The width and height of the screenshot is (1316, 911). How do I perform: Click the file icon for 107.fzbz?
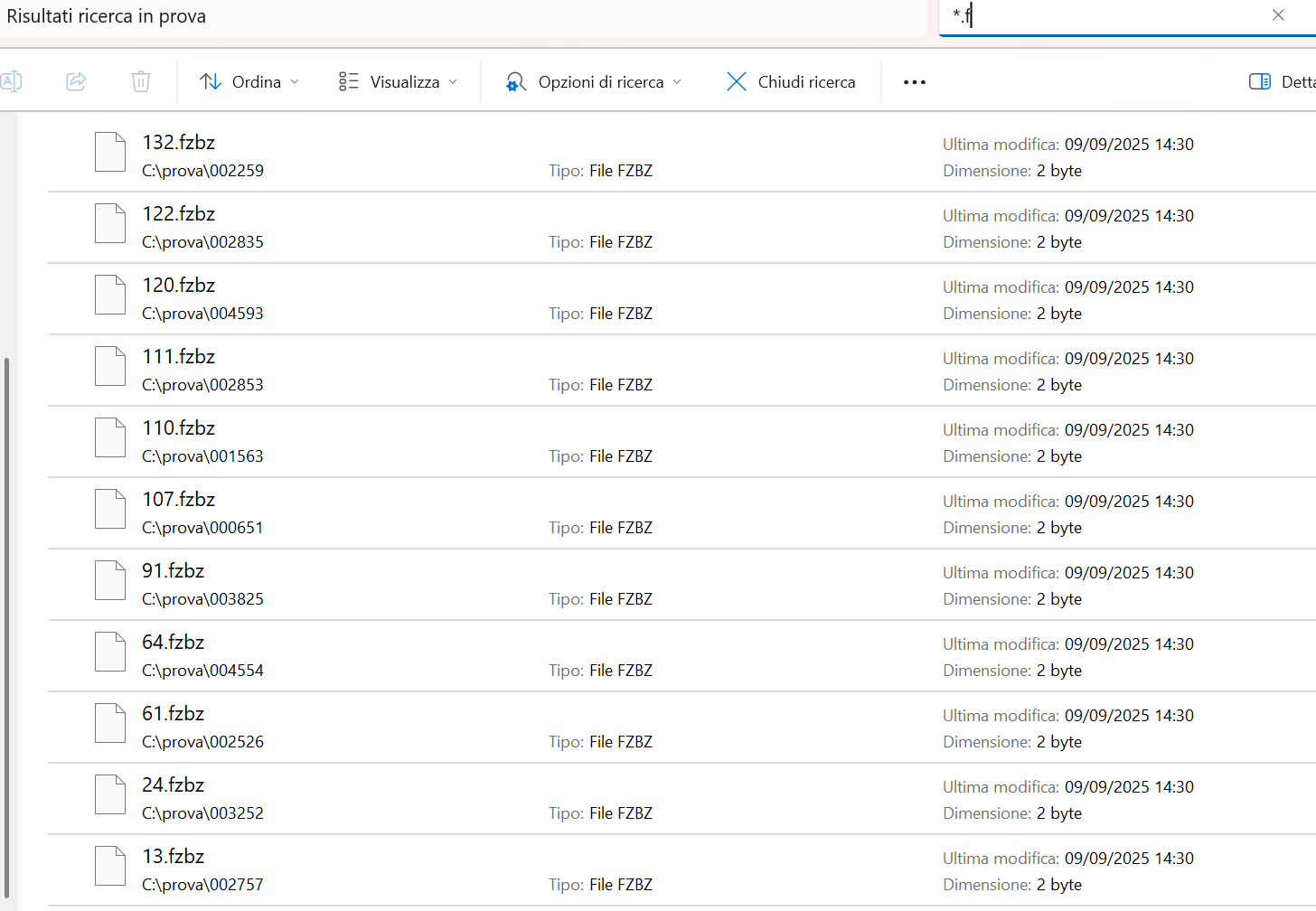pos(110,509)
